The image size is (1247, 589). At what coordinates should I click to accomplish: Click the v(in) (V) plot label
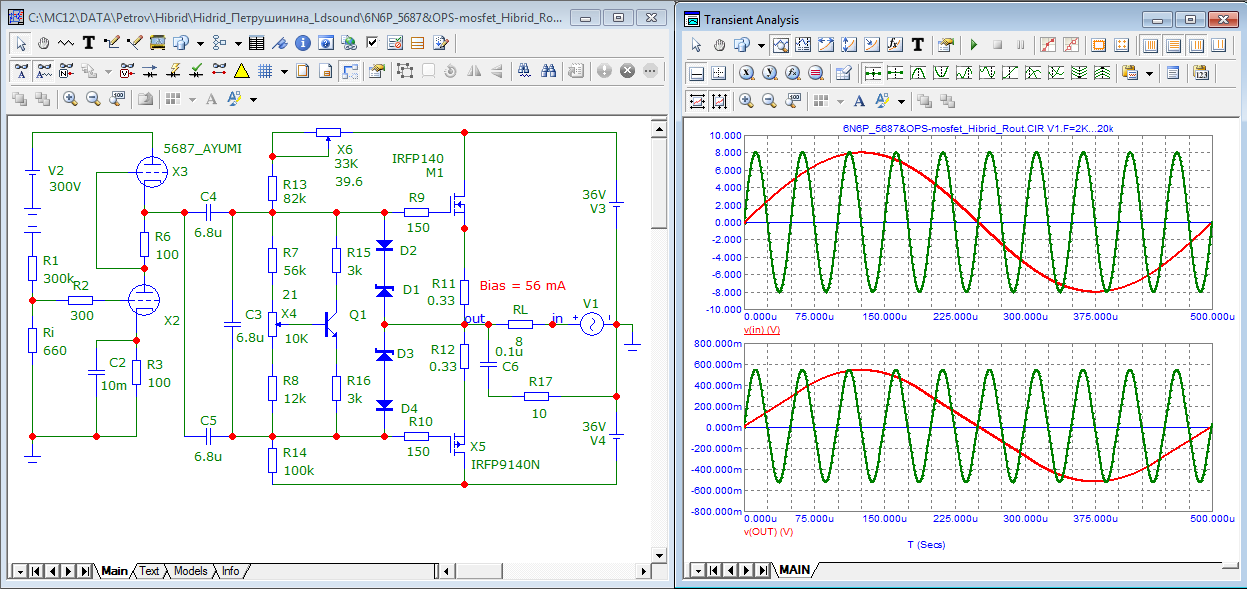762,329
